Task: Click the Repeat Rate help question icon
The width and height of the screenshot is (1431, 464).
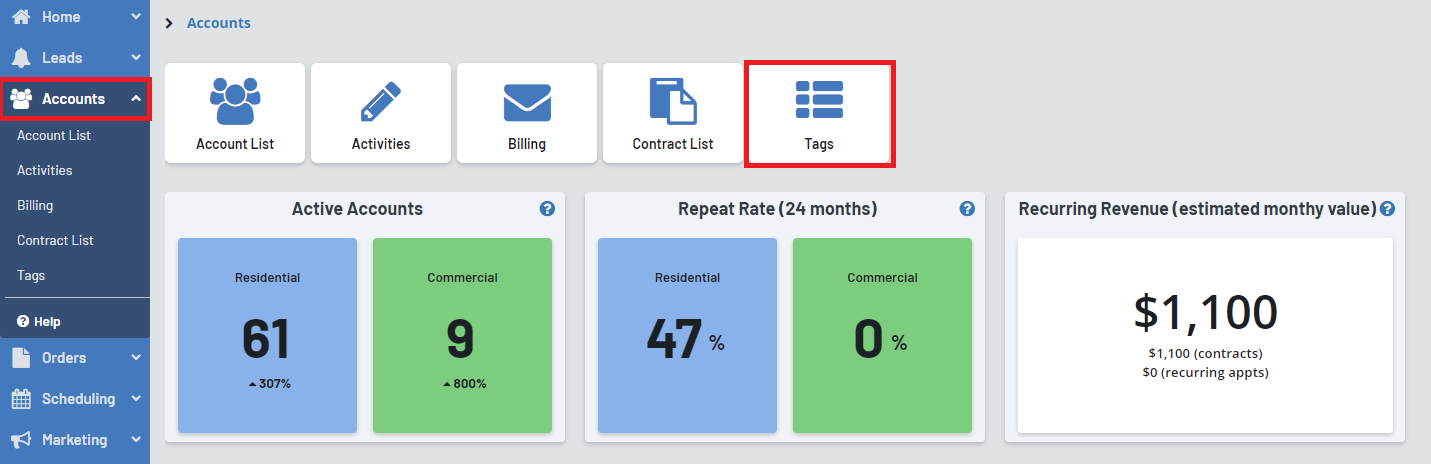Action: 967,209
